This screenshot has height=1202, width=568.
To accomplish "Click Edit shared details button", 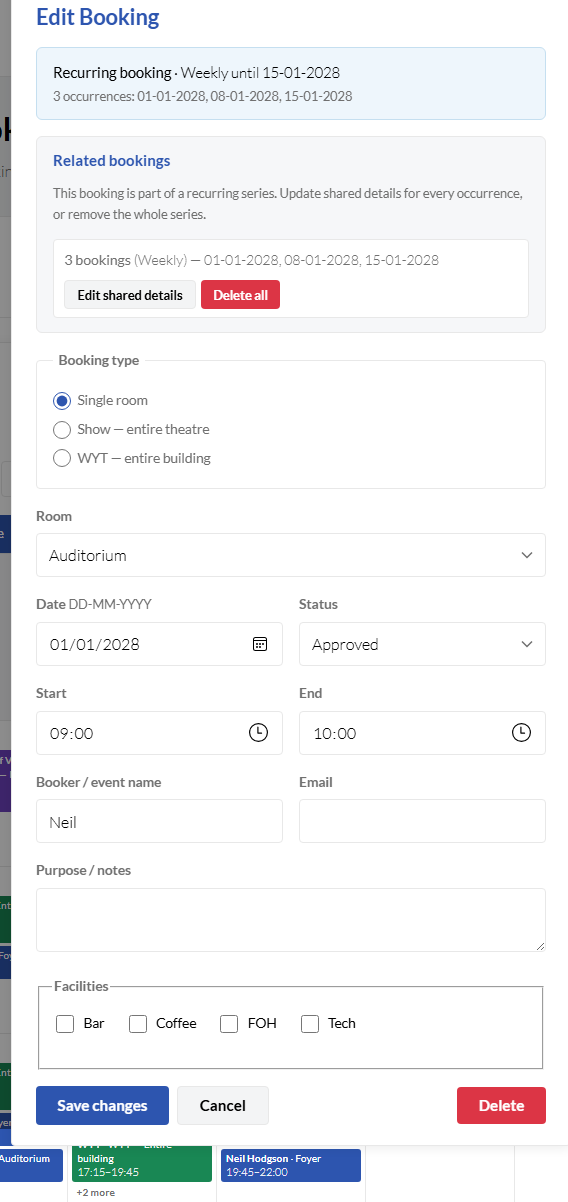I will (x=130, y=295).
